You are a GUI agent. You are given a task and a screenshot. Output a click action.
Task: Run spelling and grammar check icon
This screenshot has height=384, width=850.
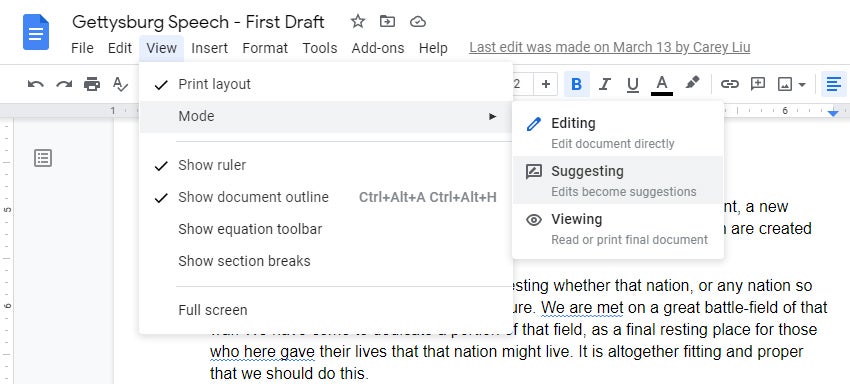(x=120, y=84)
